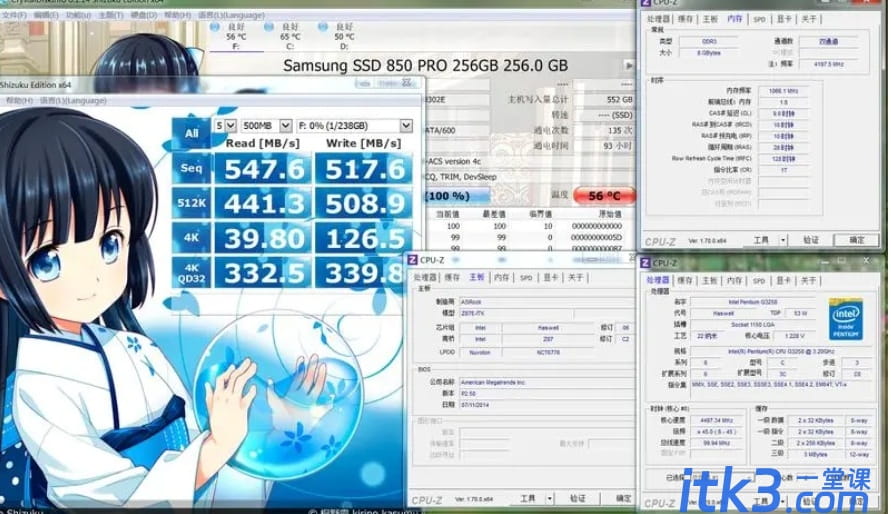Click the 552 GB host writes field

(x=604, y=99)
